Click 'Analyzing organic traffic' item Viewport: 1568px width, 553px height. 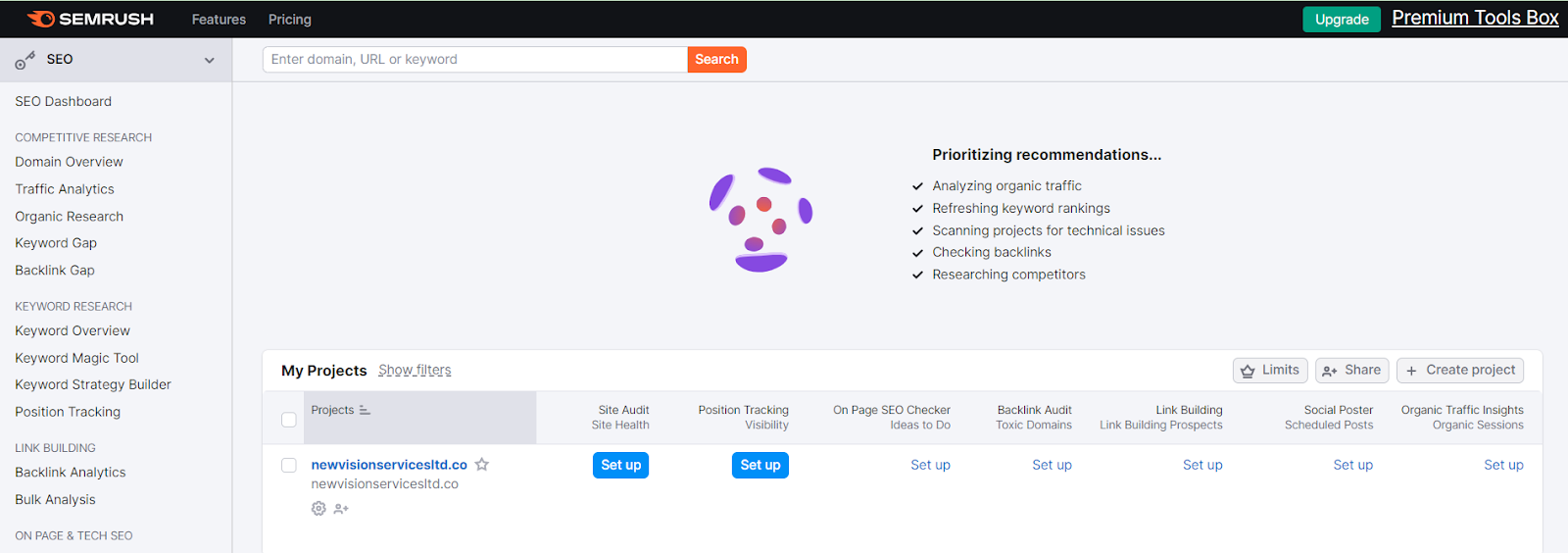click(1006, 186)
